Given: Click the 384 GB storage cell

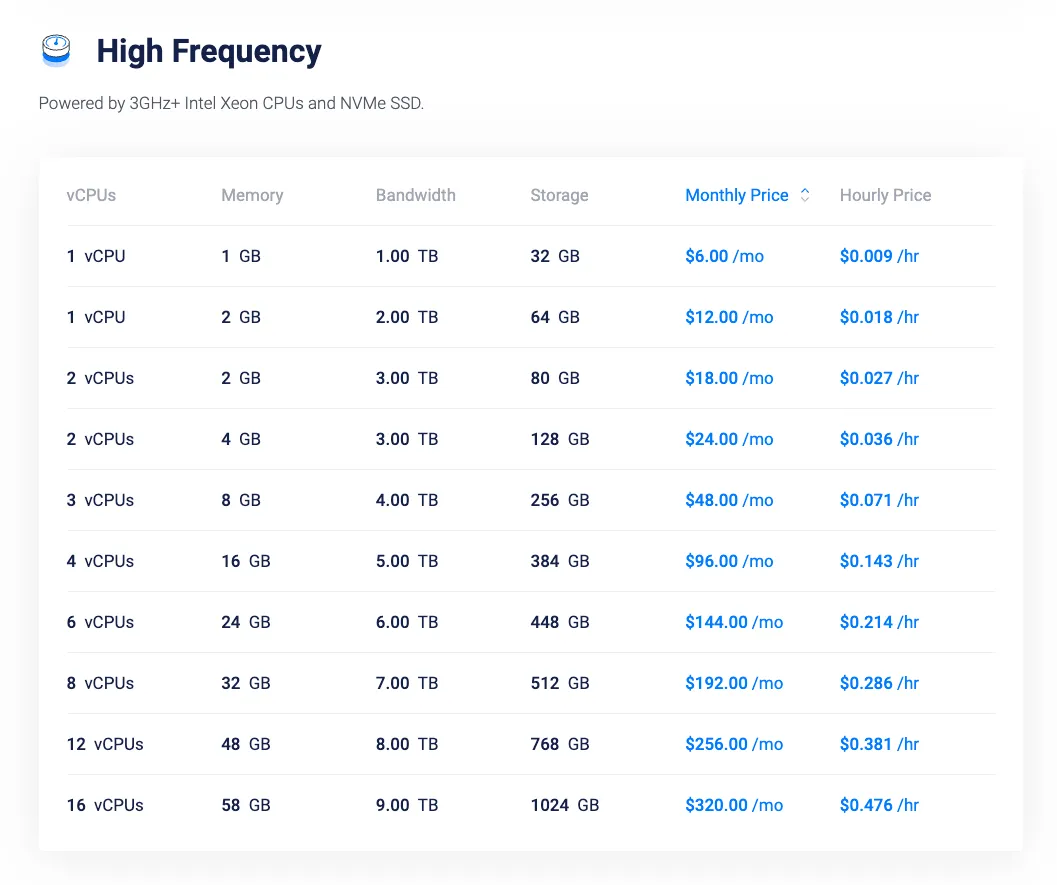Looking at the screenshot, I should click(560, 561).
